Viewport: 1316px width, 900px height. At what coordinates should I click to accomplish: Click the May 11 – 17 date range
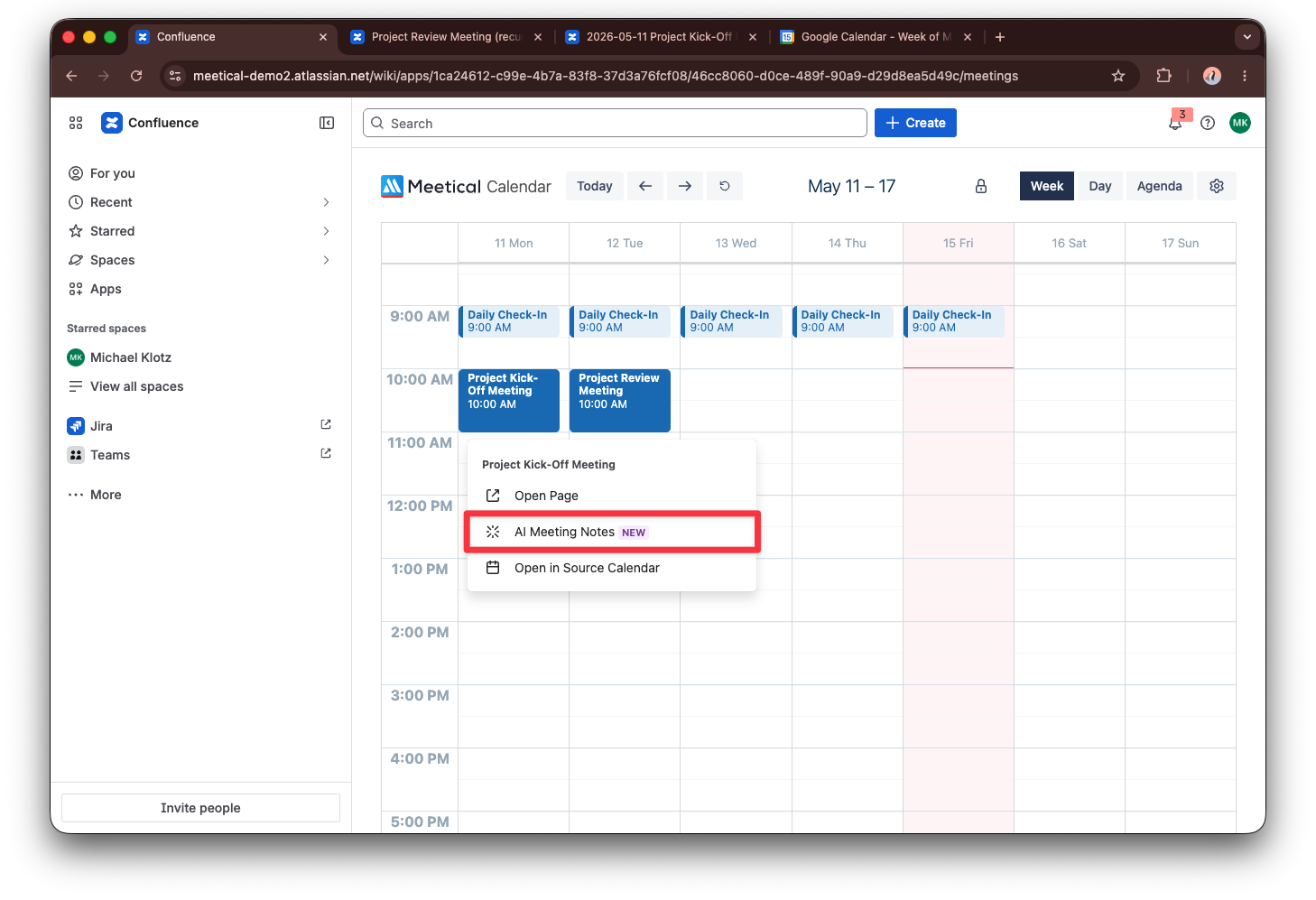(x=851, y=186)
